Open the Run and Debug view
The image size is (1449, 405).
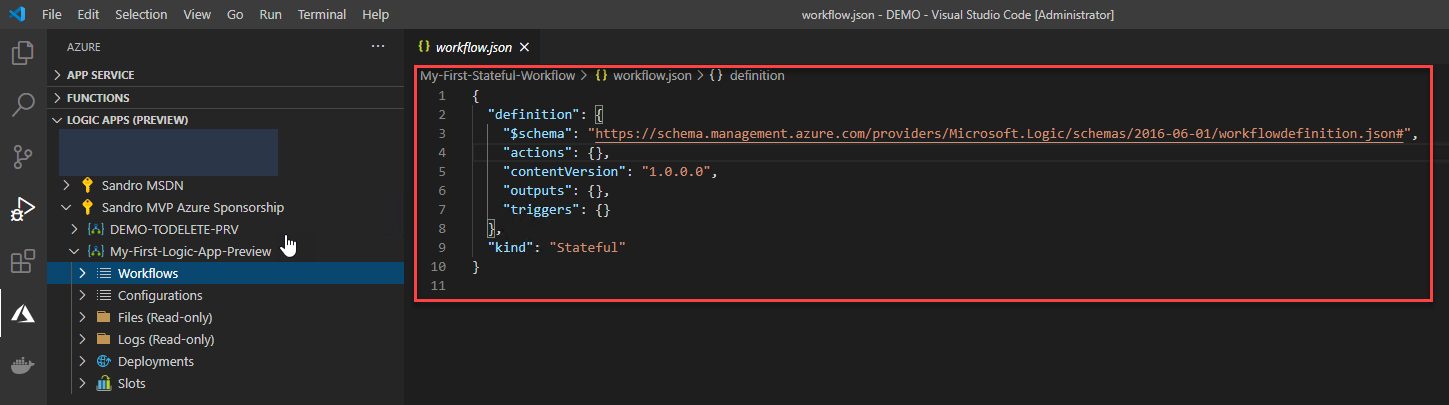pos(22,209)
